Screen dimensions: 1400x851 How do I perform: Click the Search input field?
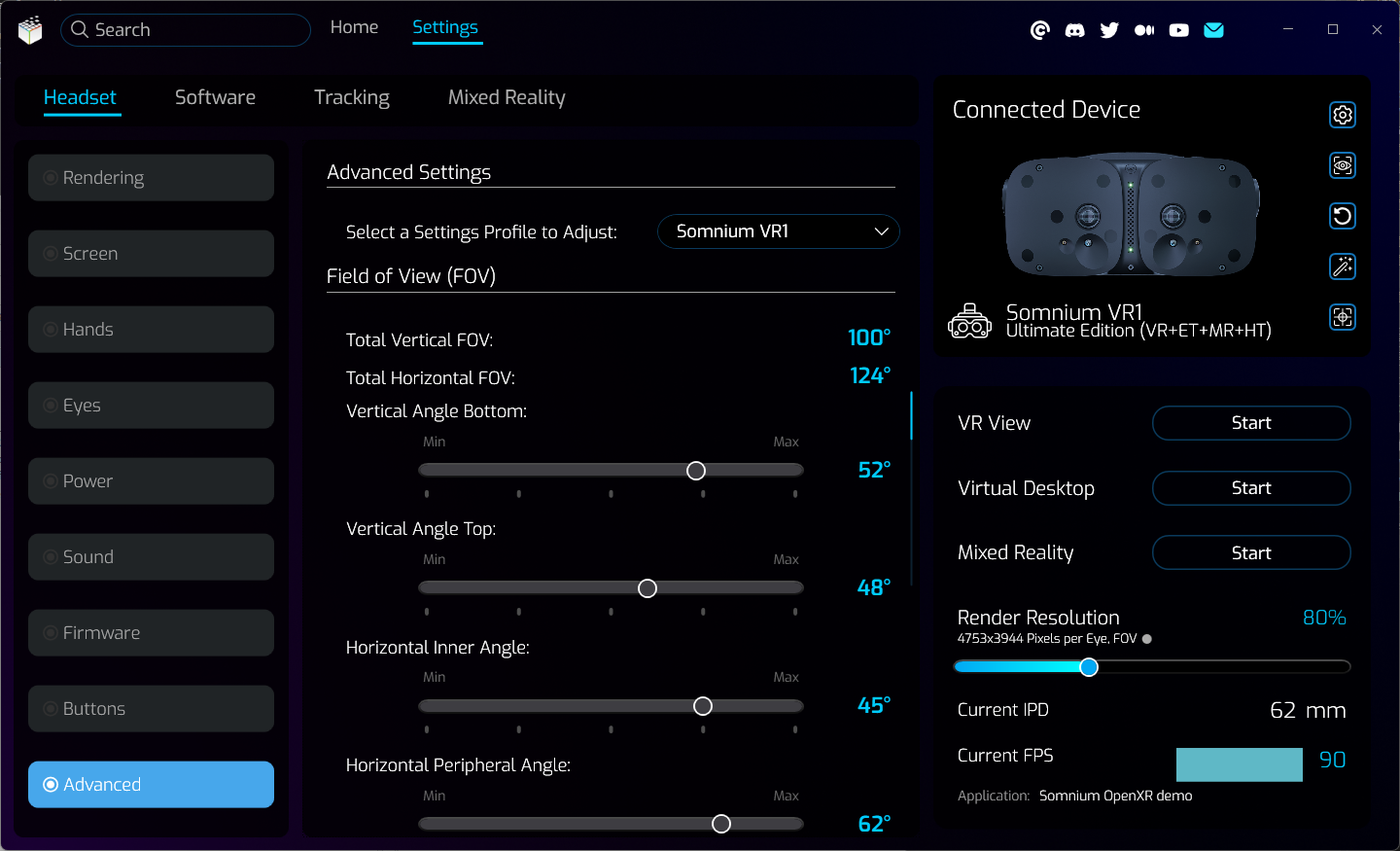point(187,30)
